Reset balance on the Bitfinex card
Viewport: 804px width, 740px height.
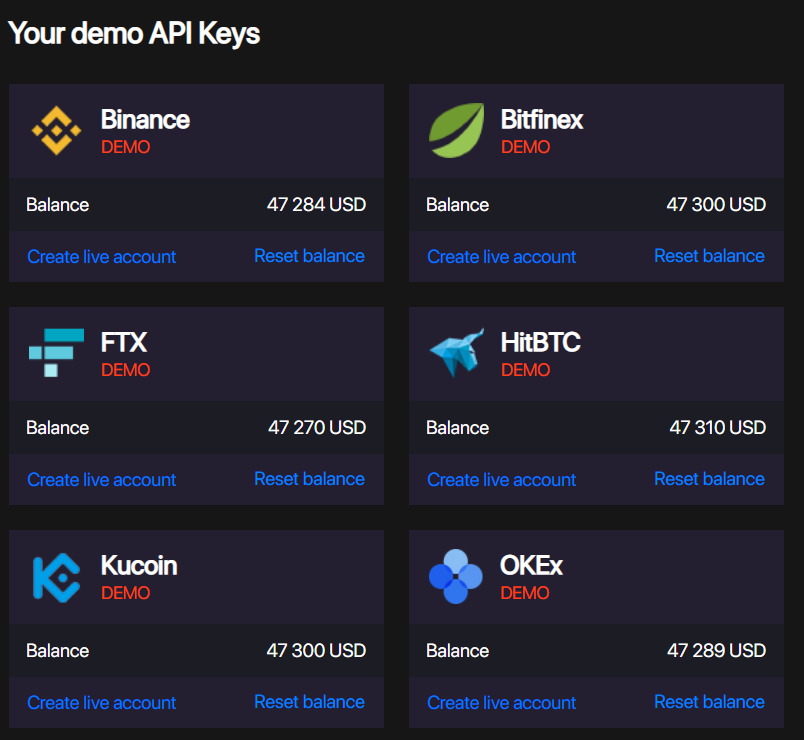pos(709,255)
